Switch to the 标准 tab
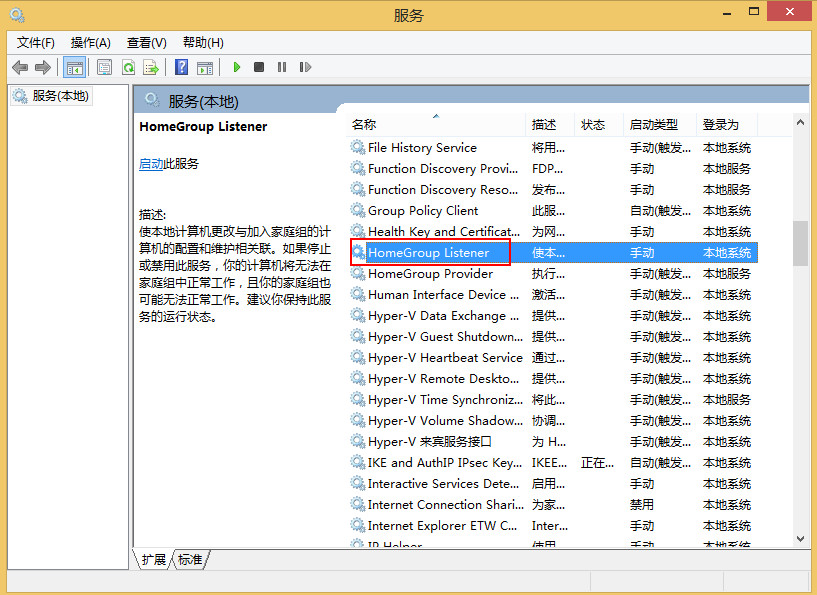The image size is (817, 595). pos(190,560)
